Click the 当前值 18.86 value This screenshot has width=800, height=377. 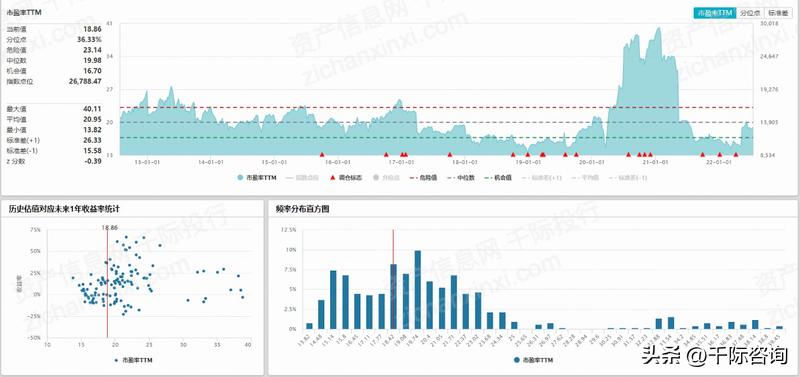pyautogui.click(x=92, y=30)
